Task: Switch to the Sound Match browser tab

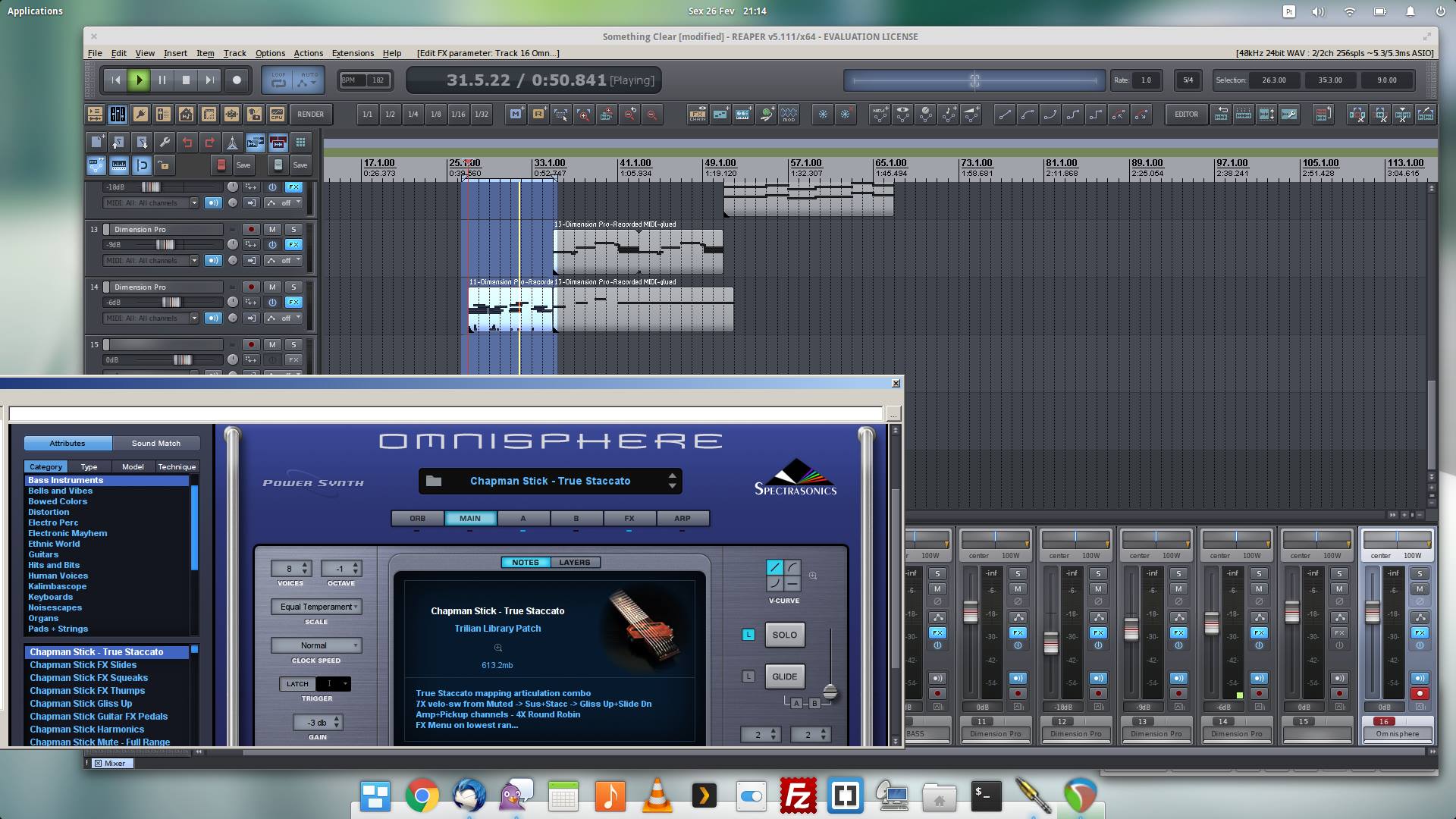Action: 156,444
